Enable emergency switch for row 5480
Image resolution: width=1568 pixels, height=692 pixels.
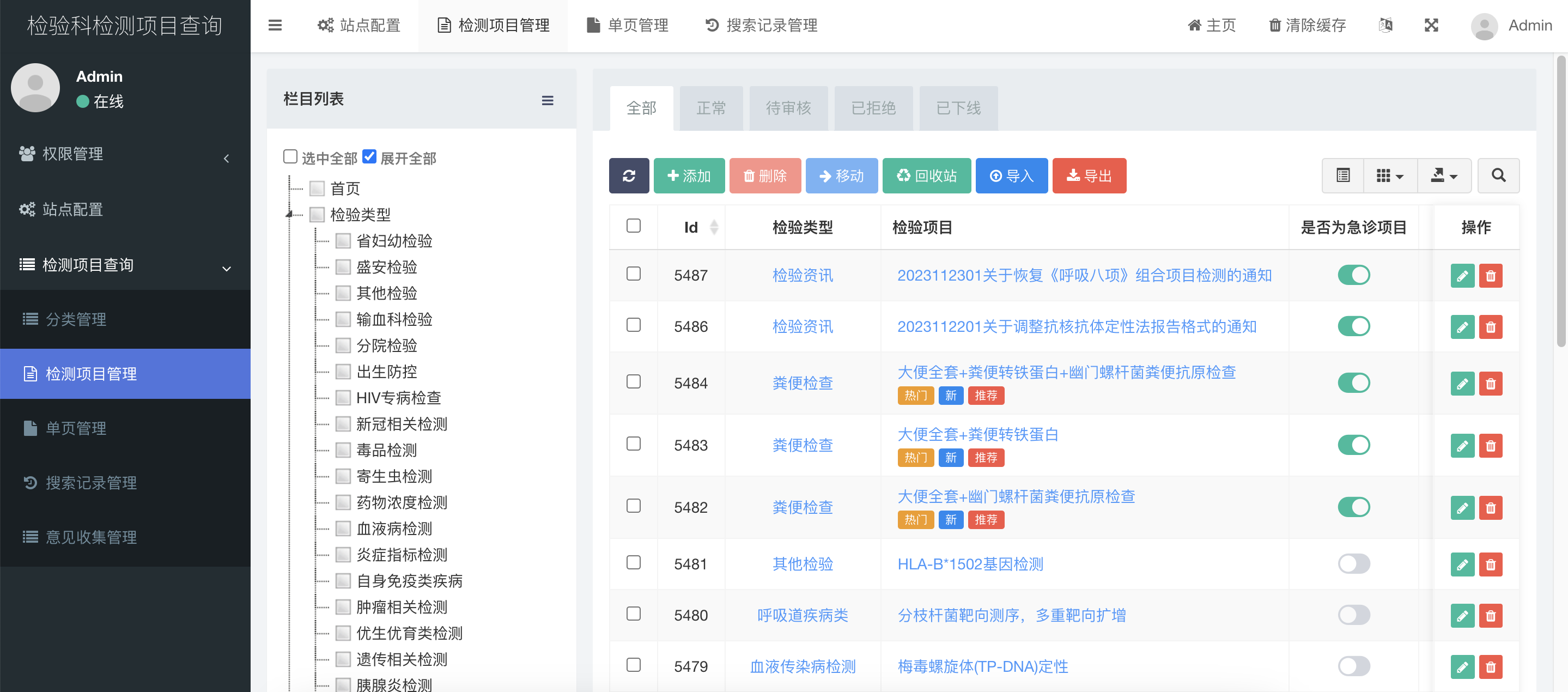(x=1353, y=615)
